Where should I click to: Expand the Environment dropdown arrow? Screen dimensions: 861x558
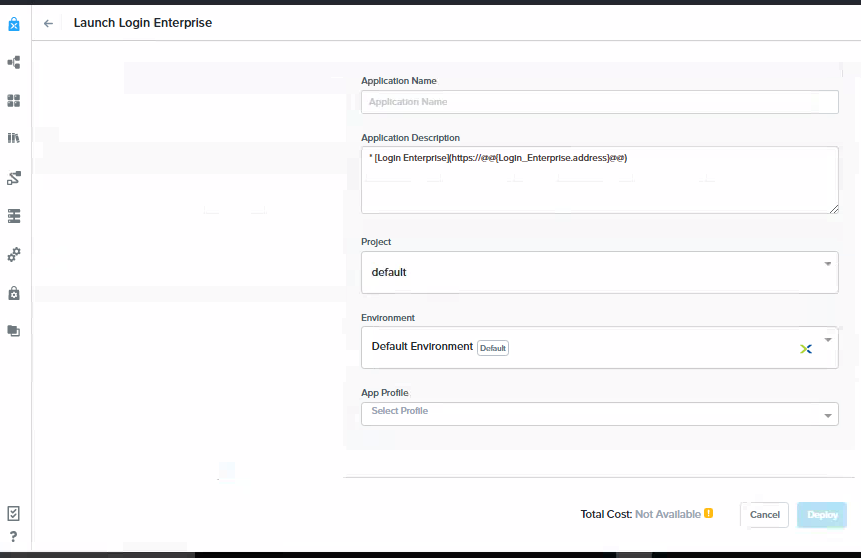point(828,340)
